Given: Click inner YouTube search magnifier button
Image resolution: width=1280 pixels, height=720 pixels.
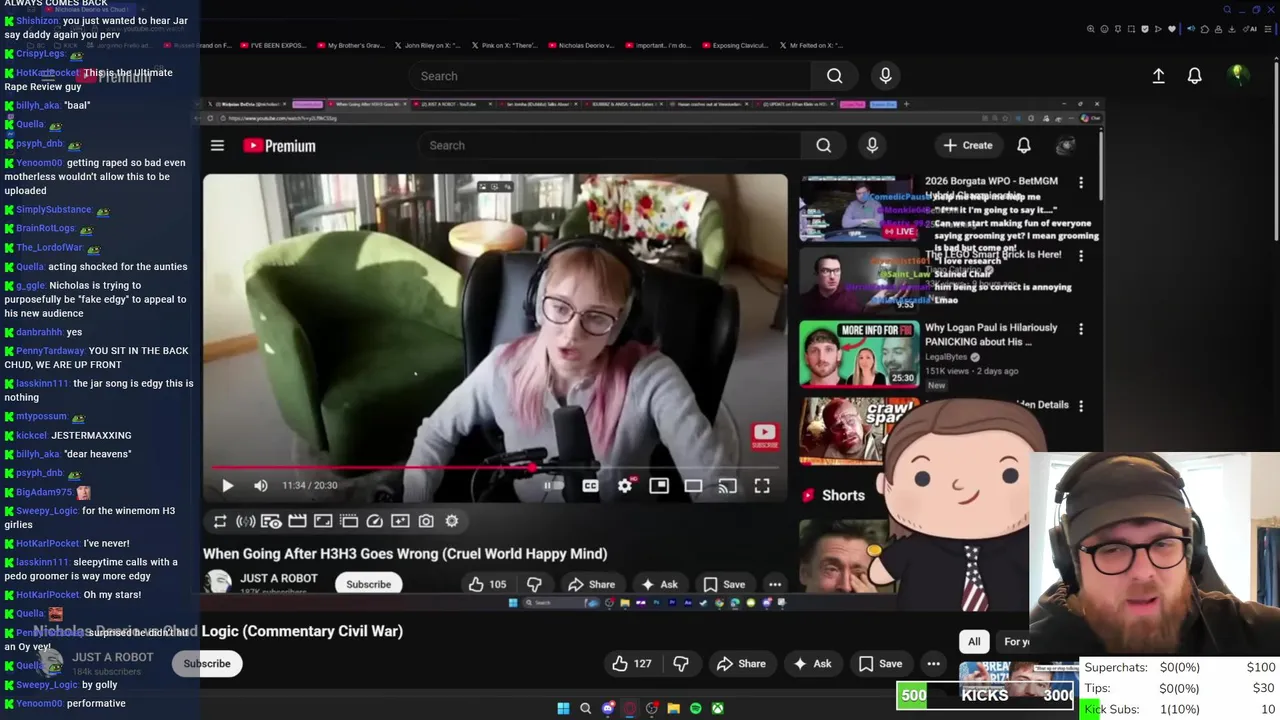Looking at the screenshot, I should click(823, 146).
